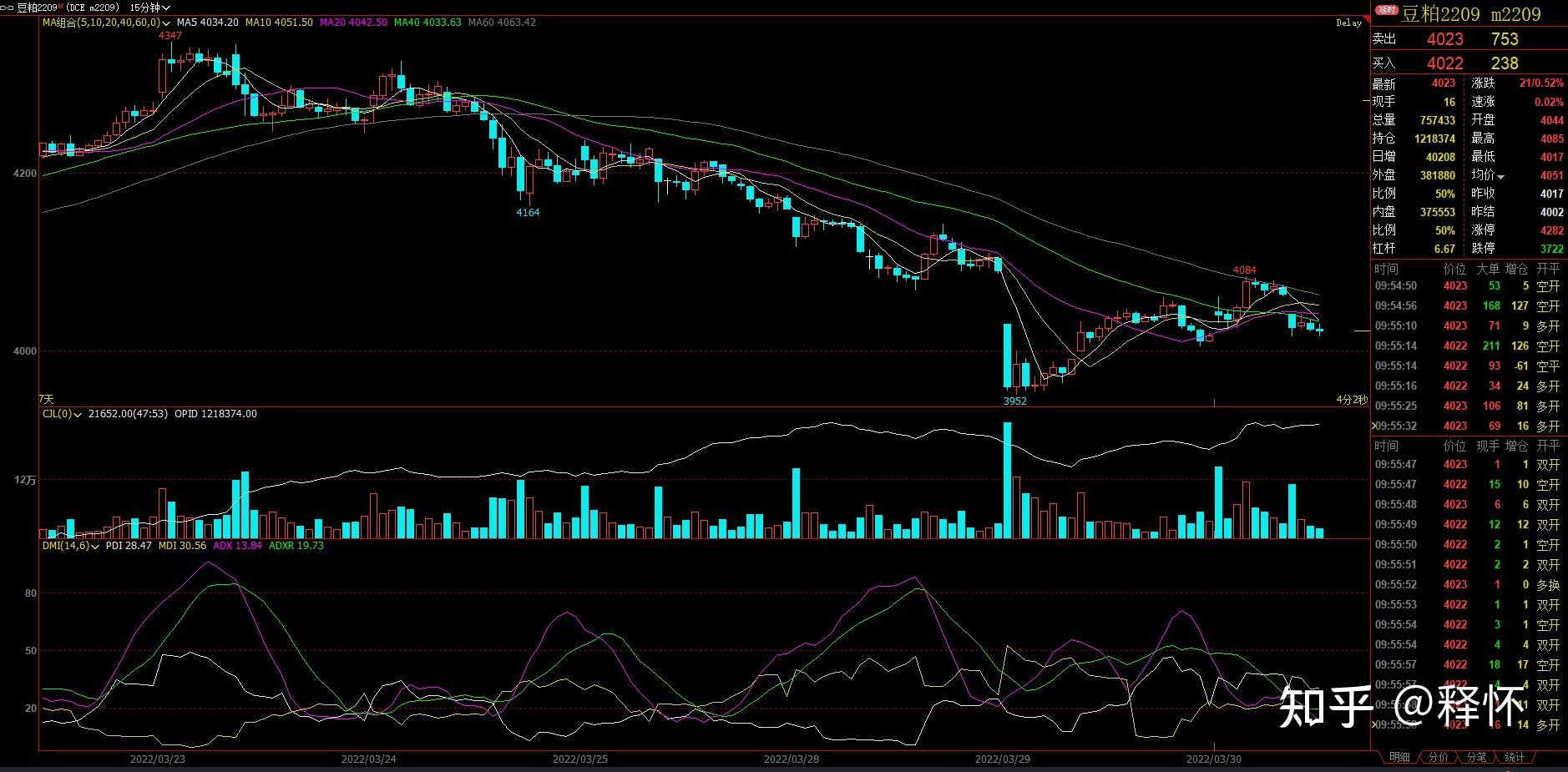
Task: Open the 15分钟 timeframe dropdown
Action: [x=150, y=8]
